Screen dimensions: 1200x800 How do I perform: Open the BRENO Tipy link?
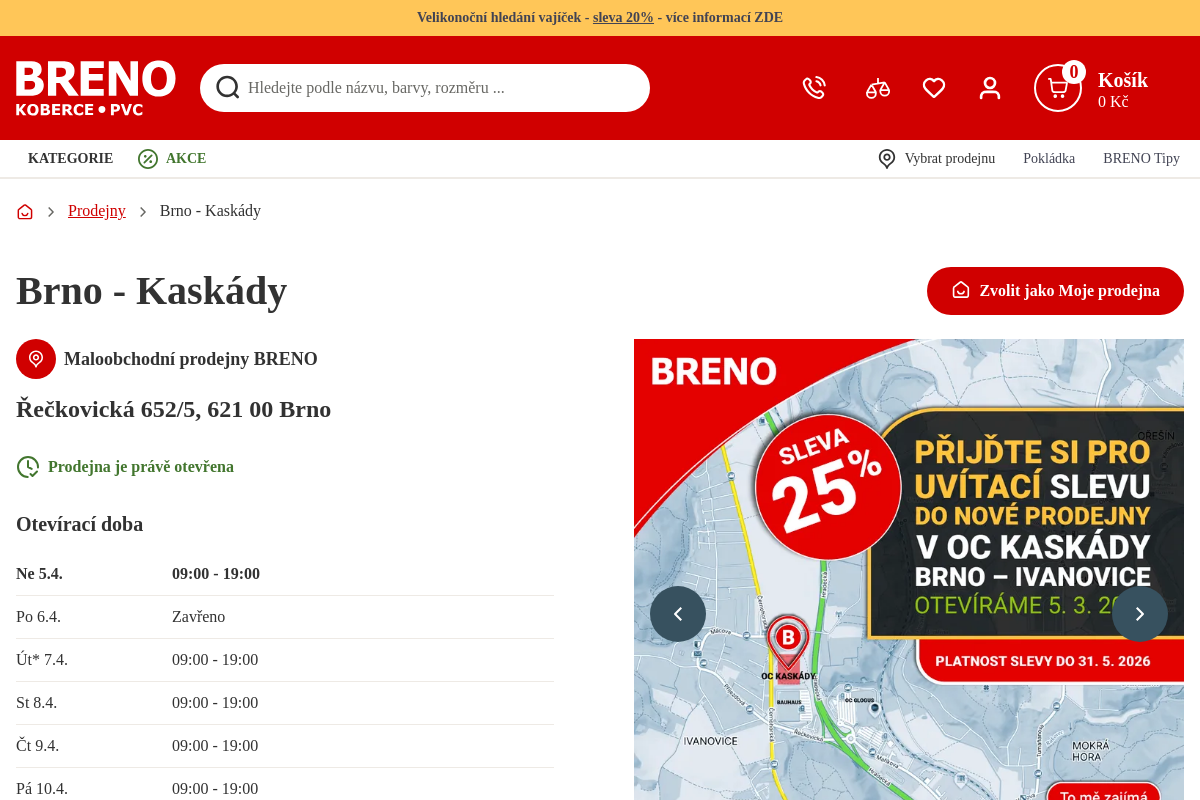click(x=1141, y=158)
